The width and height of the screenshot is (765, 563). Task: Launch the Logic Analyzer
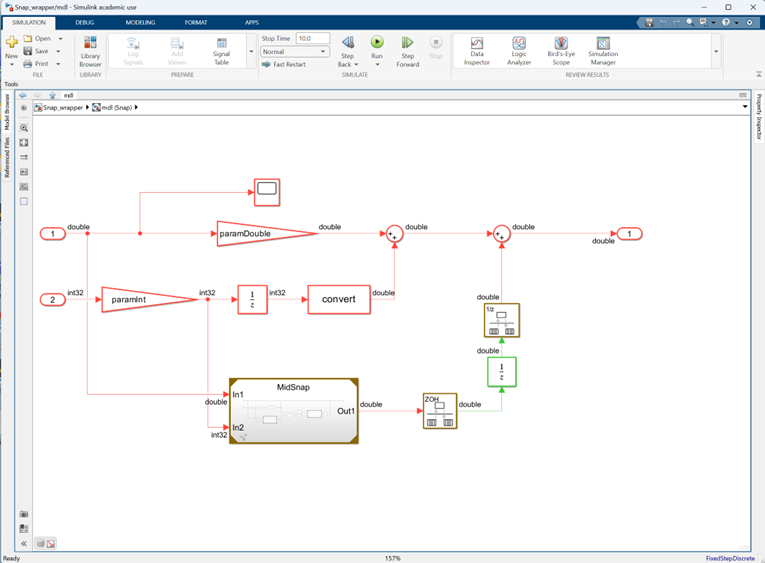(x=519, y=50)
